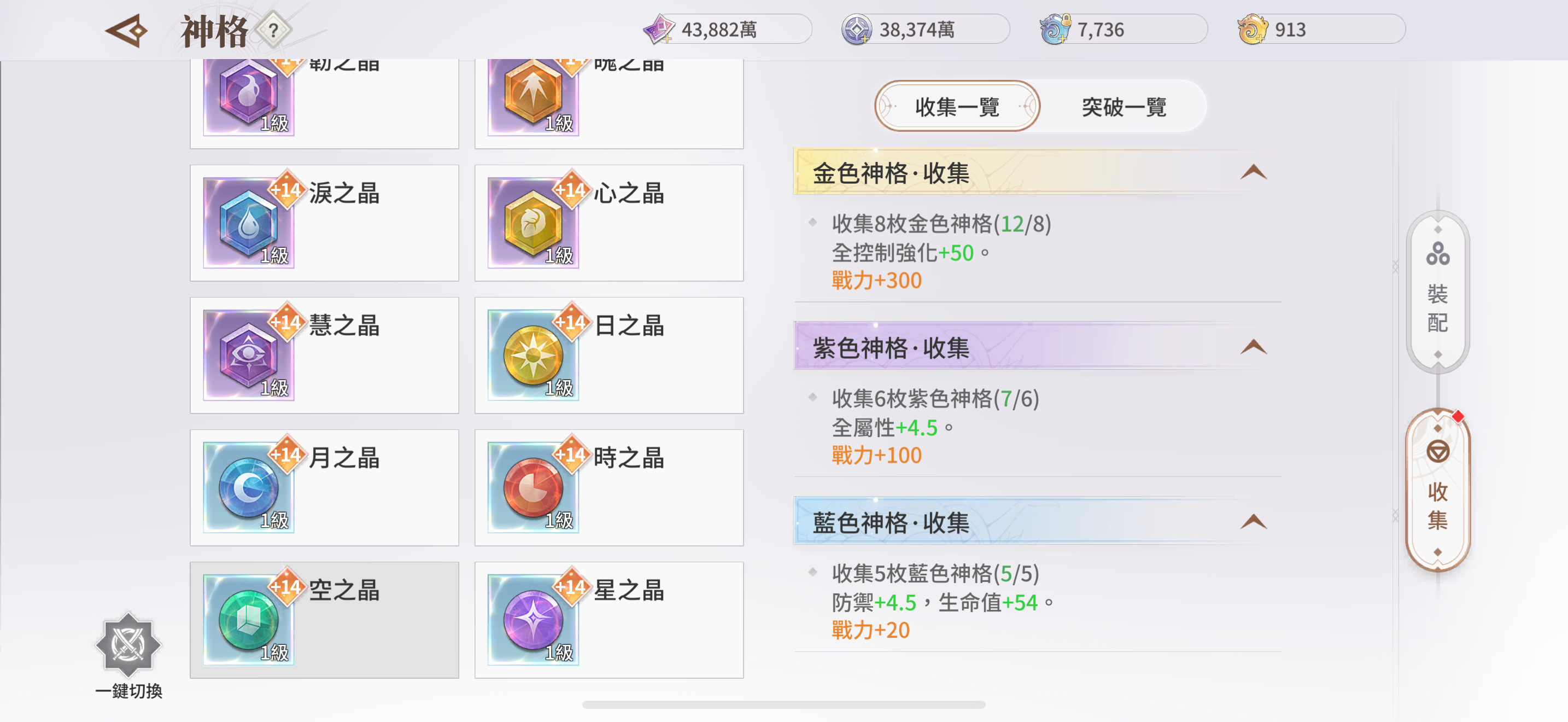
Task: Select the 心之晶 card
Action: point(609,223)
